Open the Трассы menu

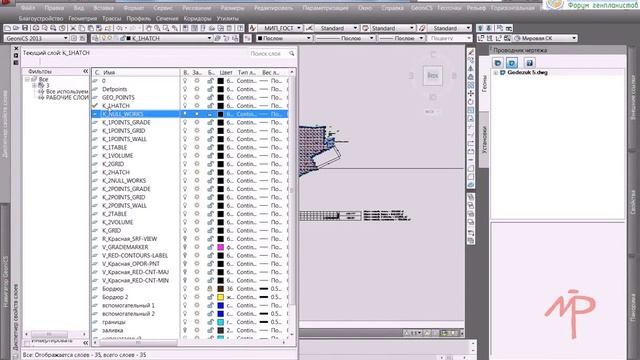pyautogui.click(x=111, y=19)
